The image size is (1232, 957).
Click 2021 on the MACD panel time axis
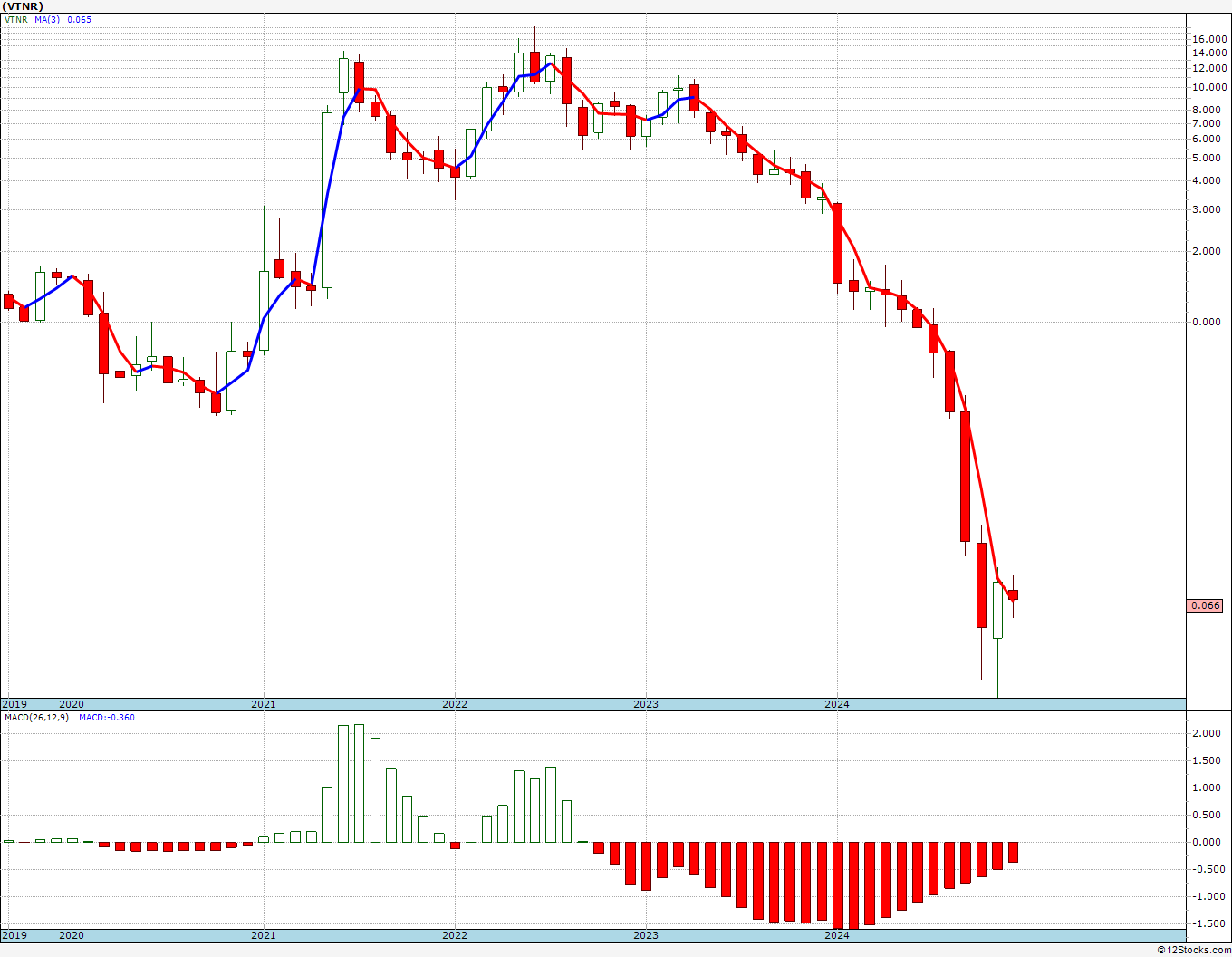(x=264, y=935)
